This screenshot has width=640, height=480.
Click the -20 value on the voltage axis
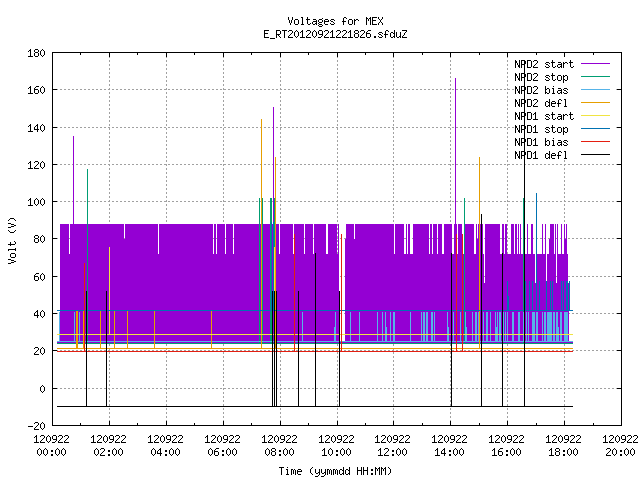[36, 426]
